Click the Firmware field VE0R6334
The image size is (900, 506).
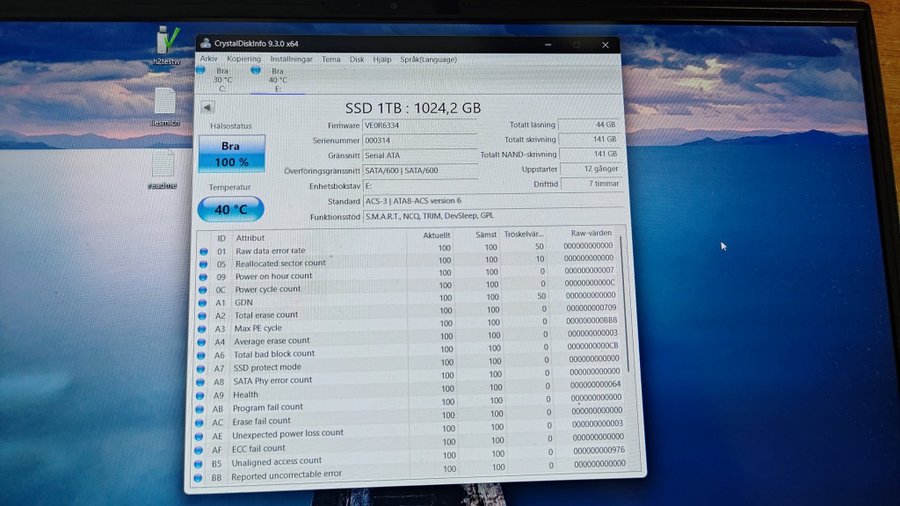point(420,125)
